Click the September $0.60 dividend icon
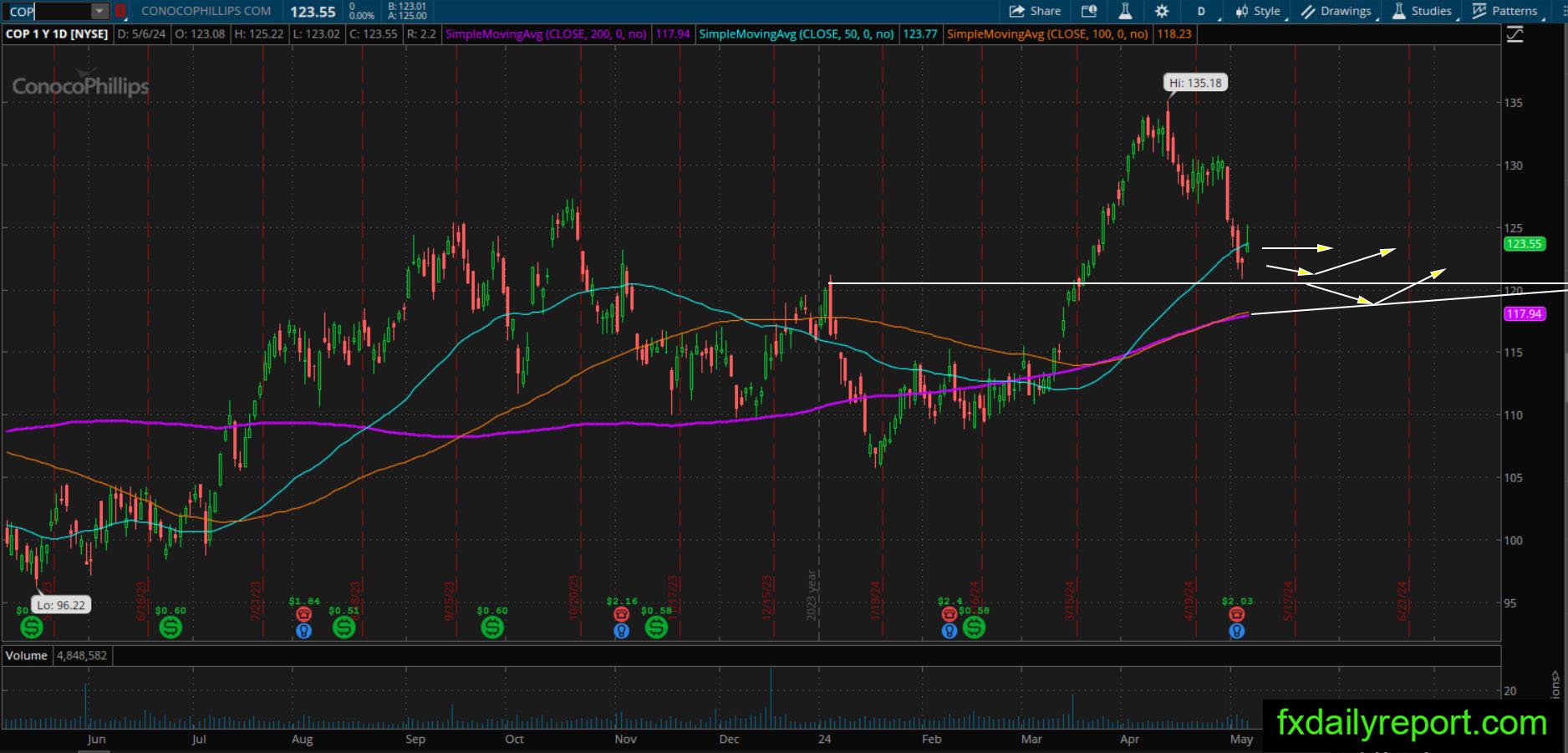Viewport: 1568px width, 753px height. pyautogui.click(x=492, y=626)
